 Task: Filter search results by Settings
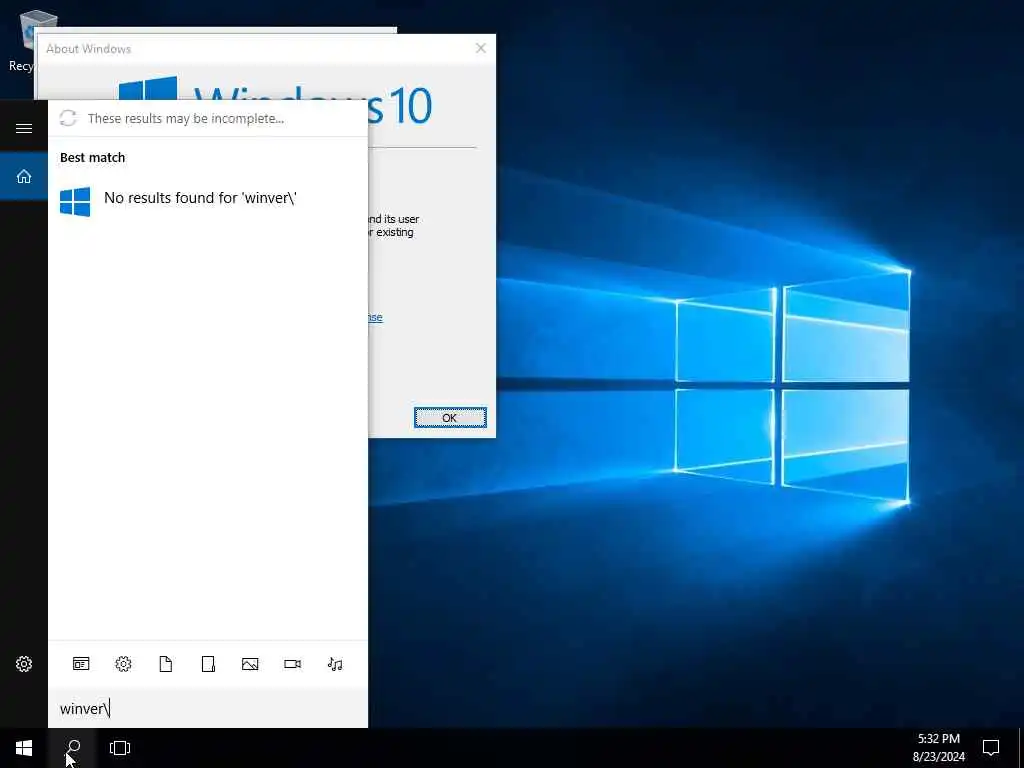123,664
